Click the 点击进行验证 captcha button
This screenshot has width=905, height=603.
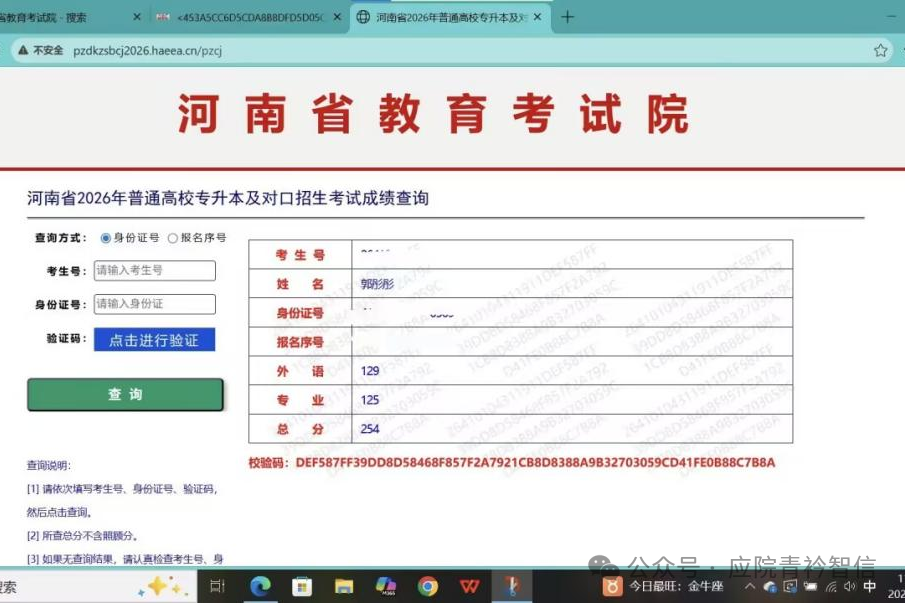(154, 340)
